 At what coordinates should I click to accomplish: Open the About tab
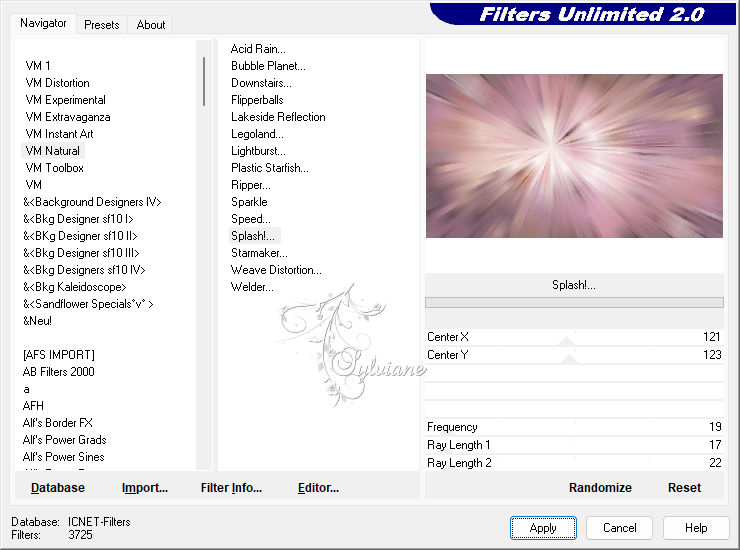tap(151, 25)
